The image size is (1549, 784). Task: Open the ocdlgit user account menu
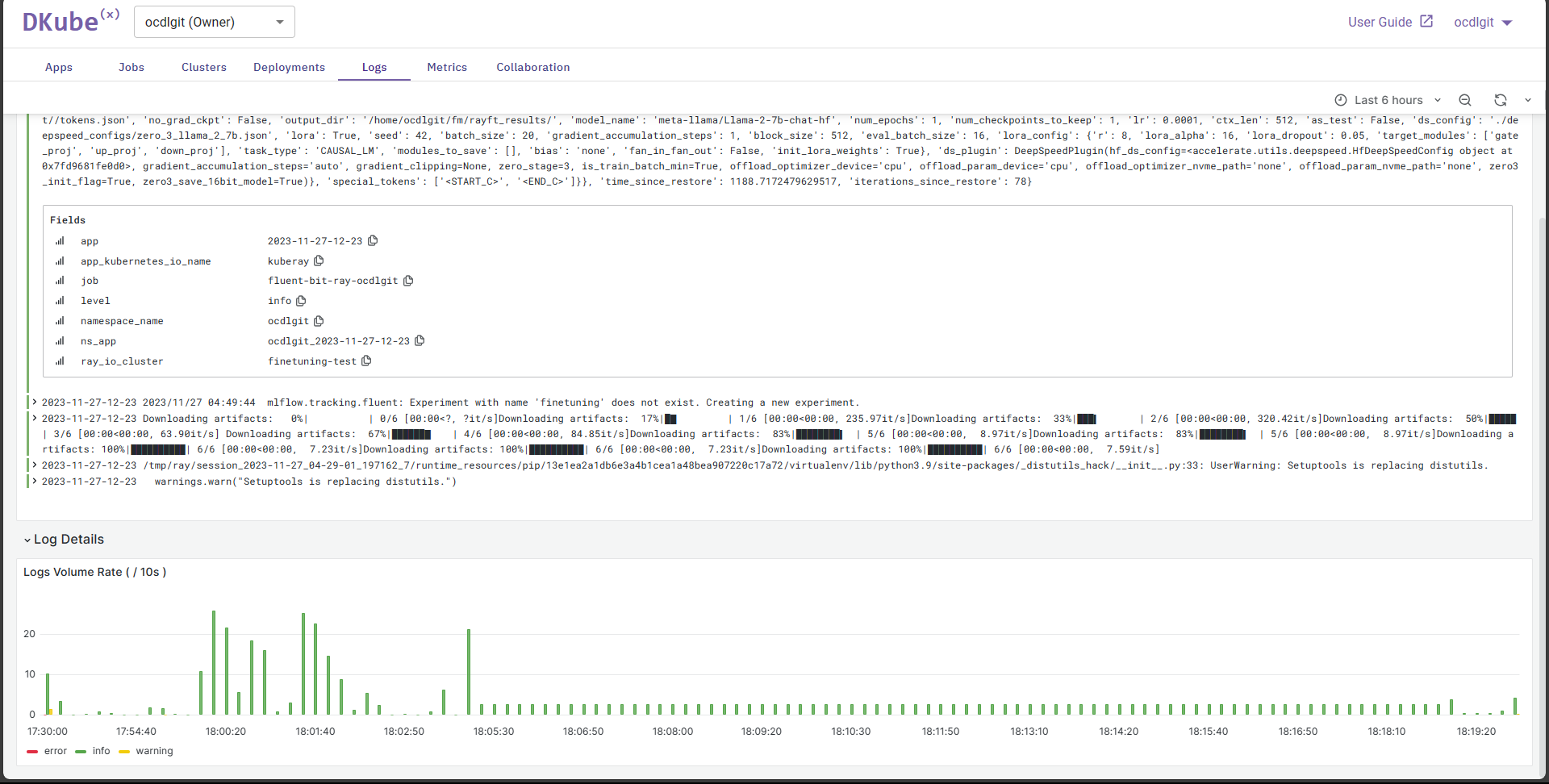point(1482,22)
